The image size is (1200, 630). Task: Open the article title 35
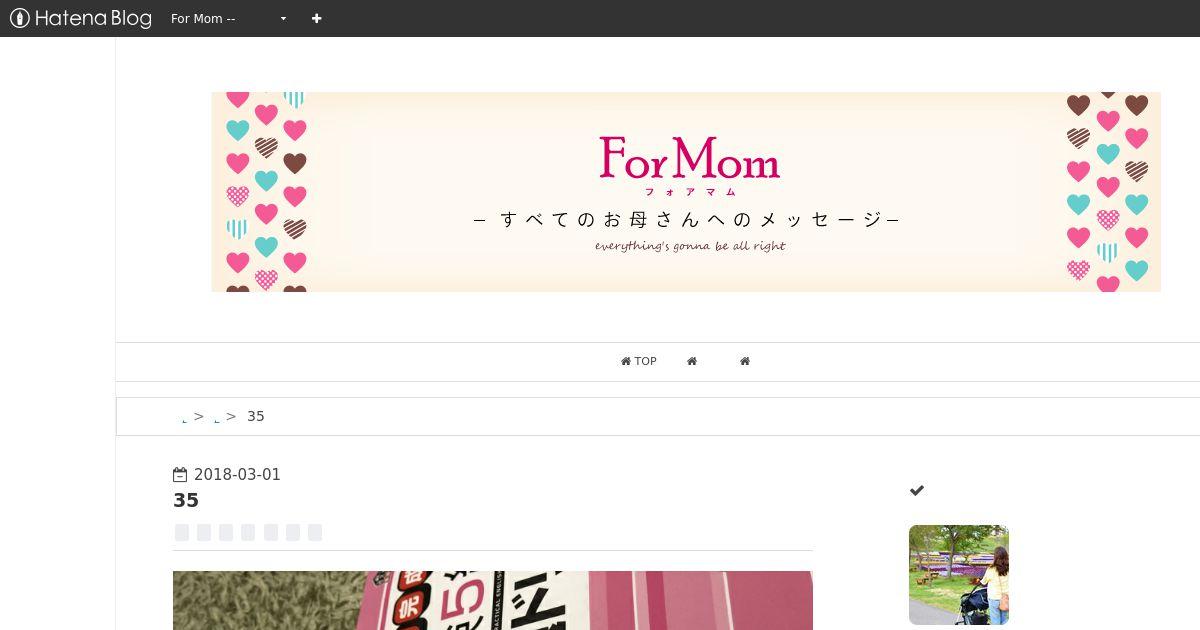(186, 500)
